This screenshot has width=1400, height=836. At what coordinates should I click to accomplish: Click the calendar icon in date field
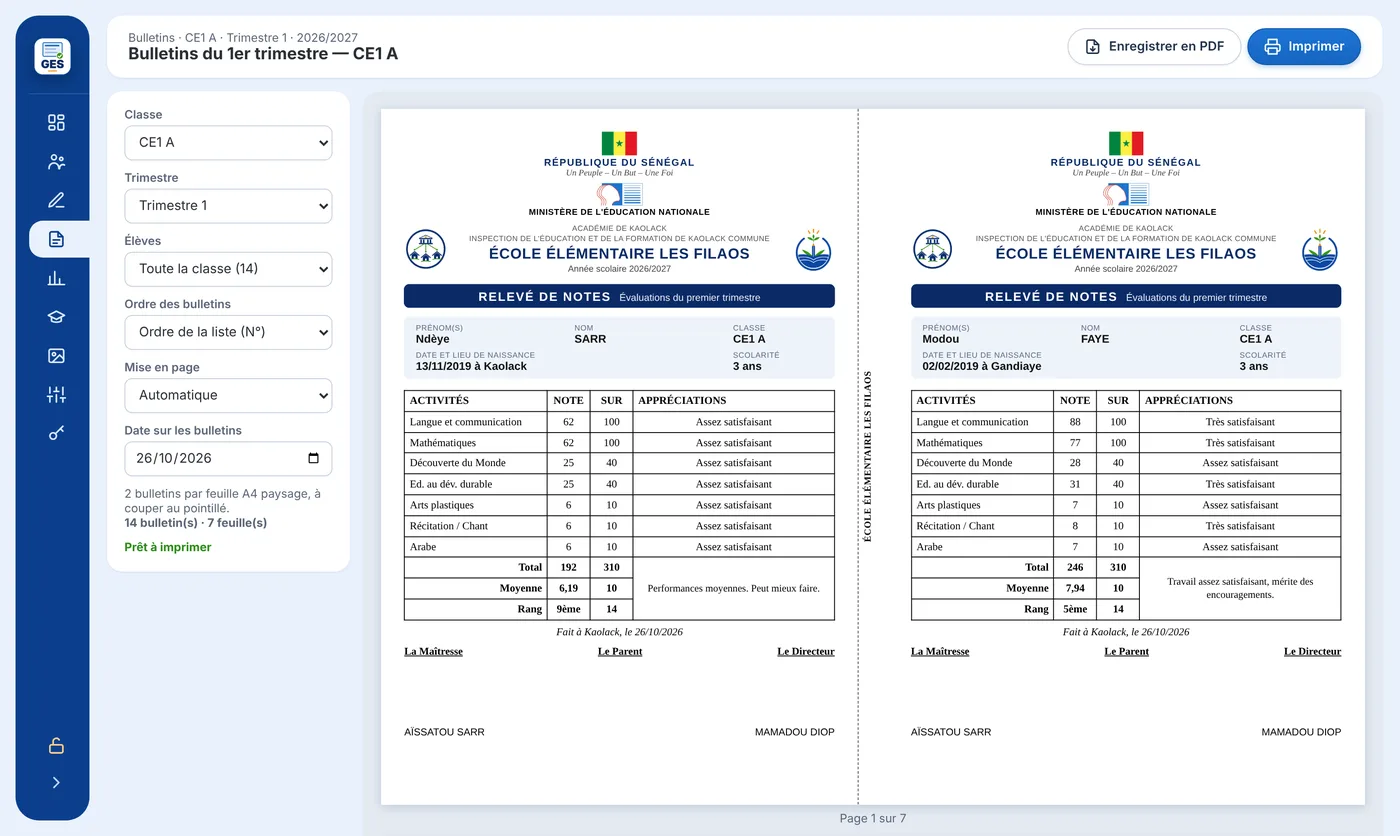point(313,458)
